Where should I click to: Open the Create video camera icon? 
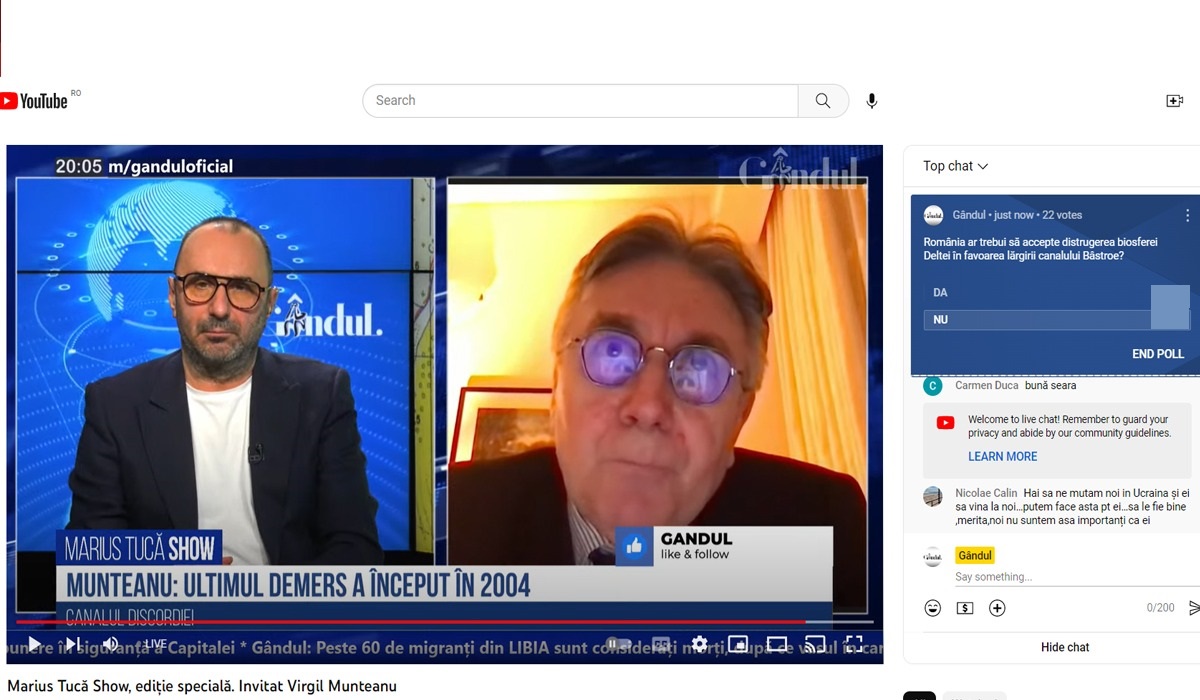1175,101
